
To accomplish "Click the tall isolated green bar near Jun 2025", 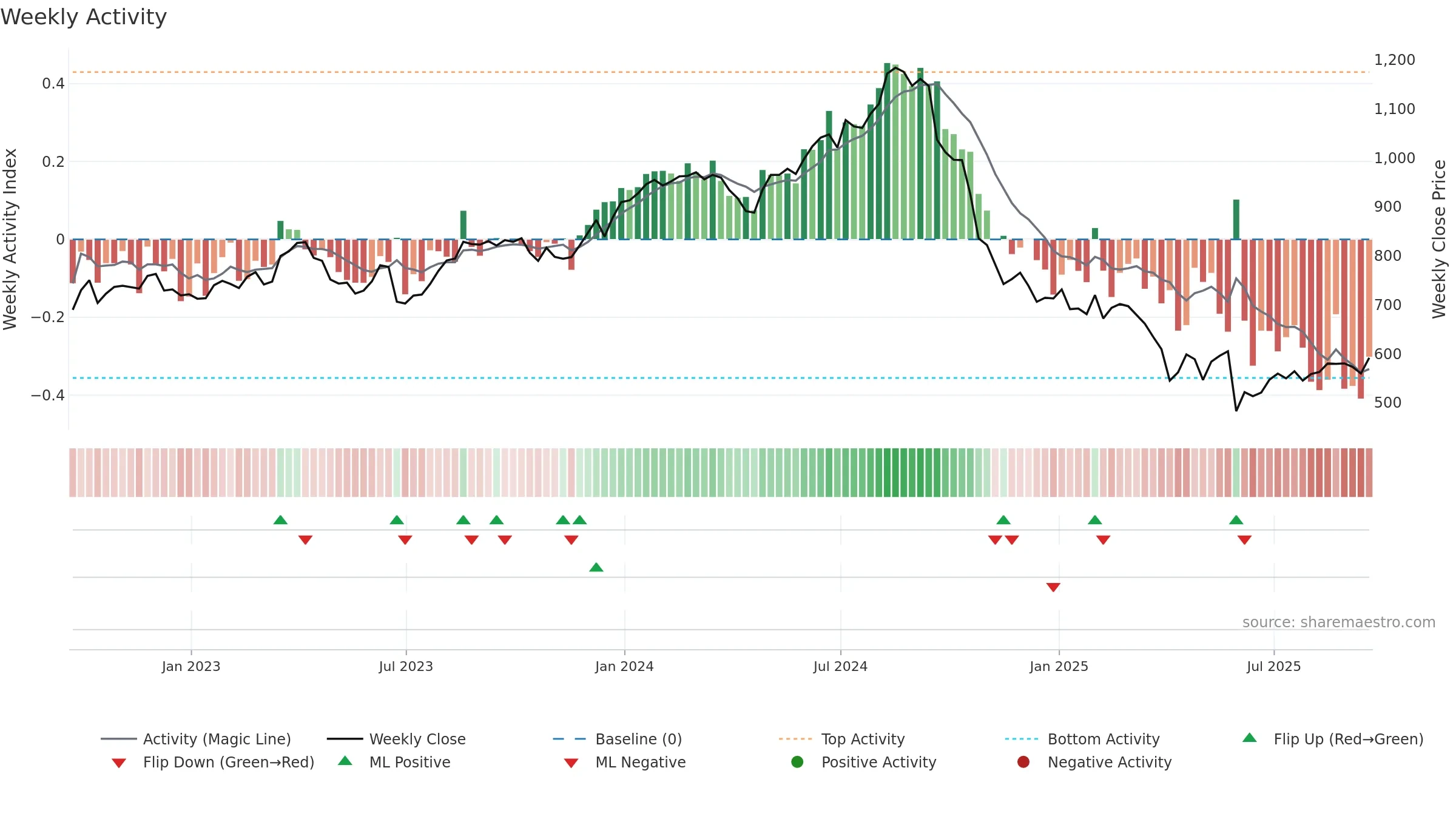I will [x=1236, y=219].
